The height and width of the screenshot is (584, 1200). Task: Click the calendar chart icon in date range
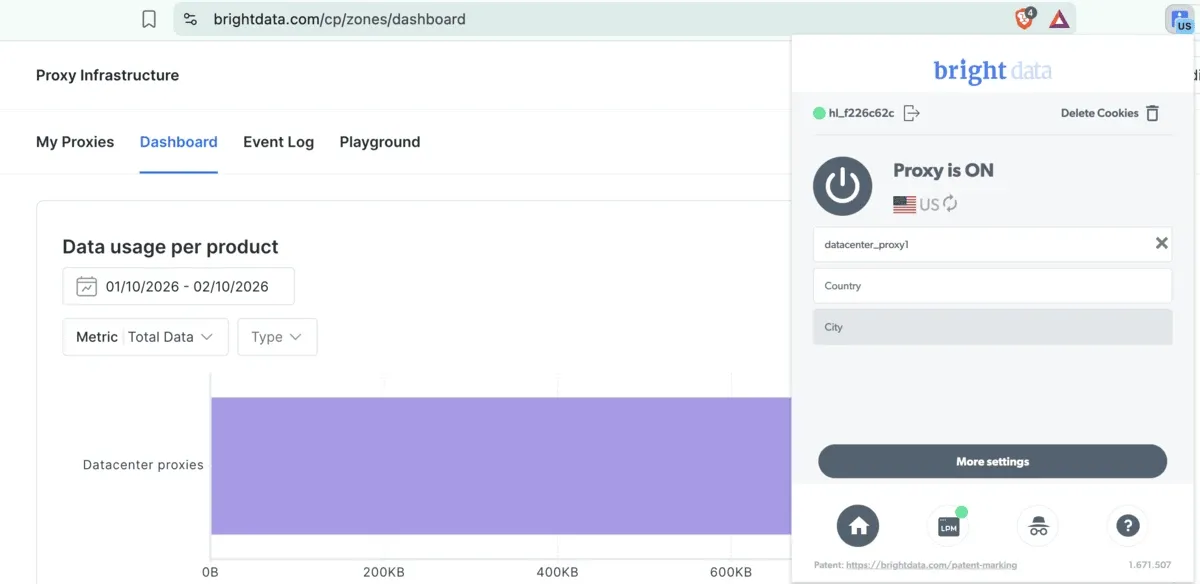pyautogui.click(x=87, y=286)
